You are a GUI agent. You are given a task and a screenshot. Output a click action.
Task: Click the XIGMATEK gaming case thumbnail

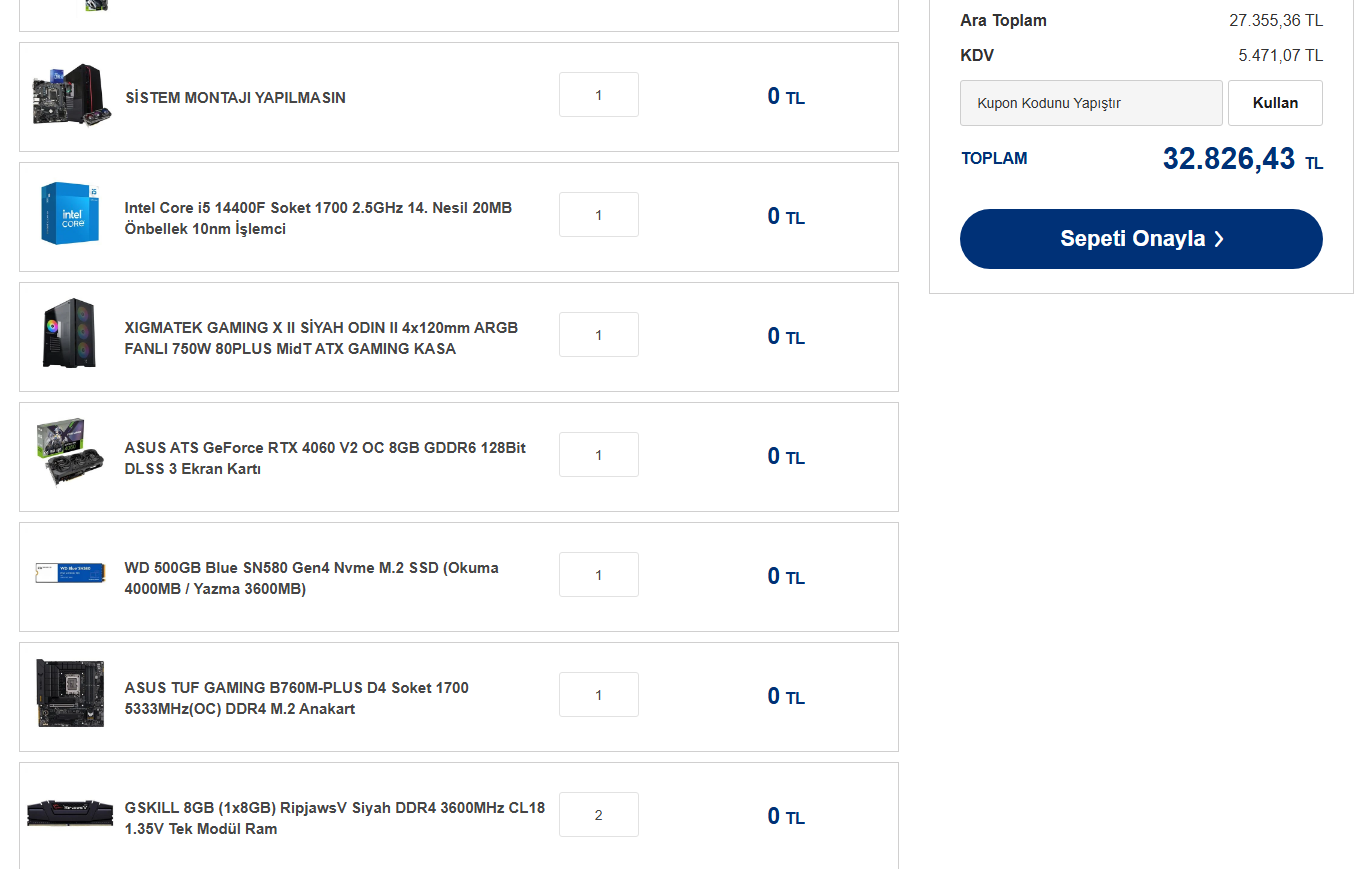69,333
